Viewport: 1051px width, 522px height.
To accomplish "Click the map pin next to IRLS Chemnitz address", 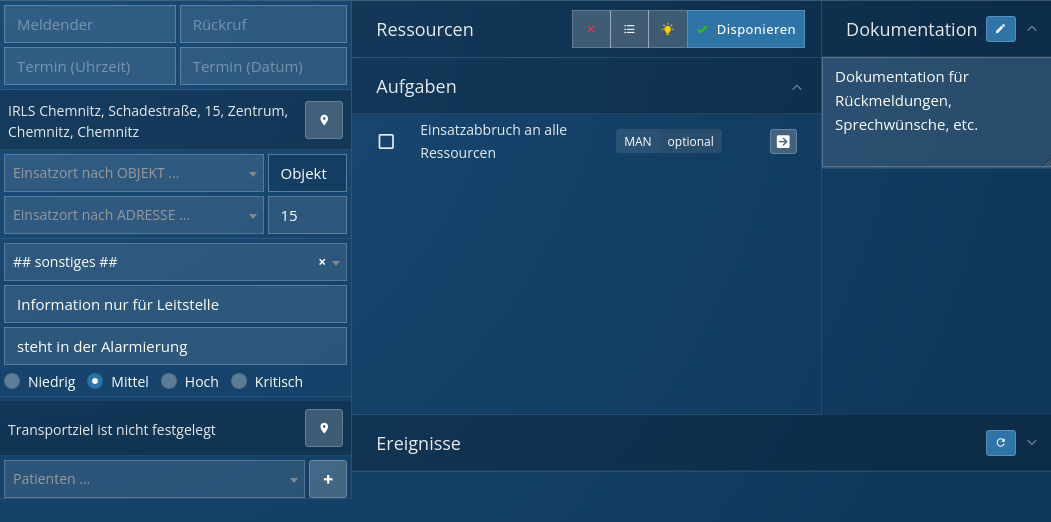I will (x=324, y=120).
